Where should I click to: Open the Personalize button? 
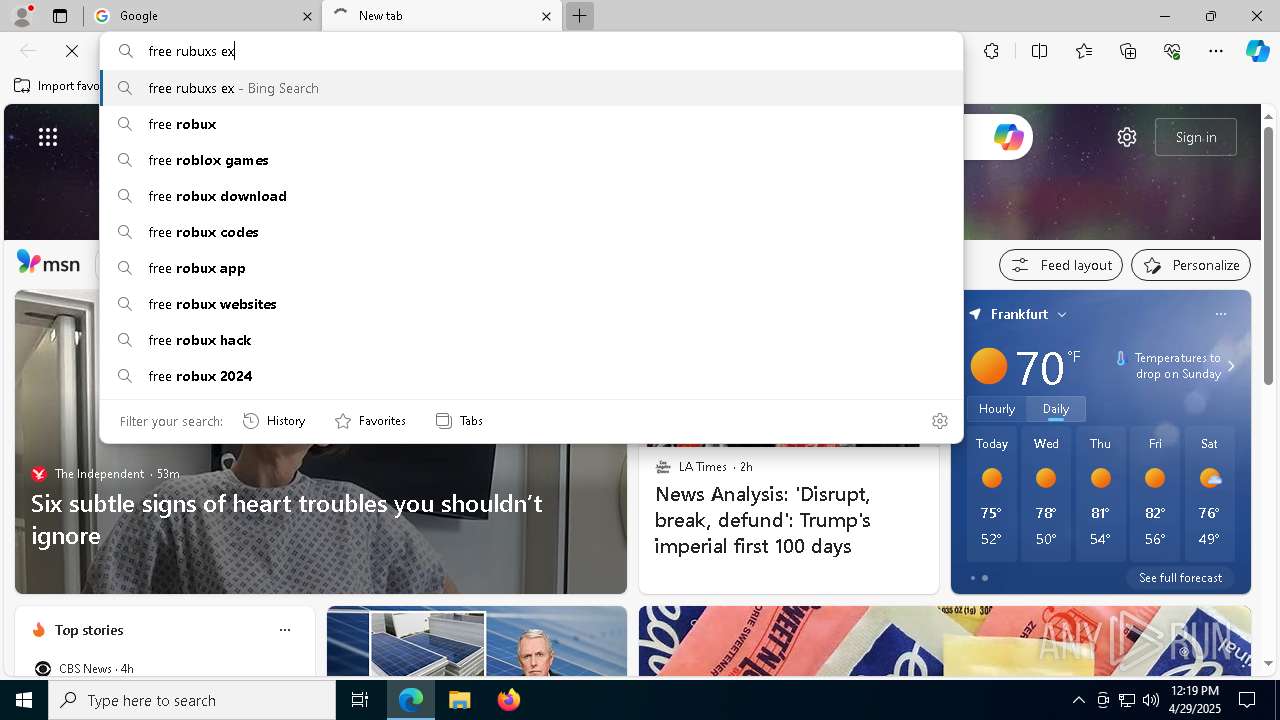(1191, 265)
